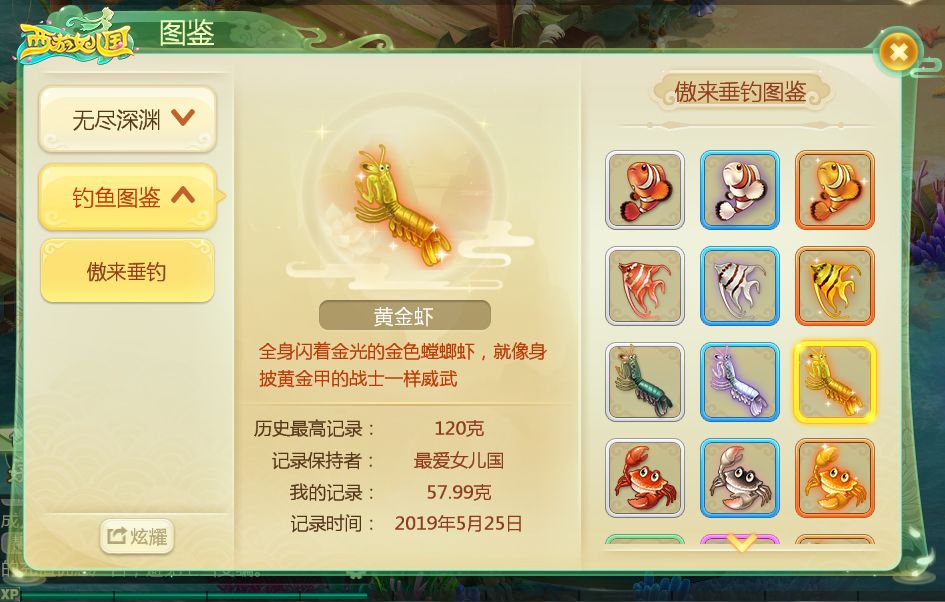Image resolution: width=945 pixels, height=602 pixels.
Task: Select the silver striped angelfish icon
Action: tap(739, 286)
